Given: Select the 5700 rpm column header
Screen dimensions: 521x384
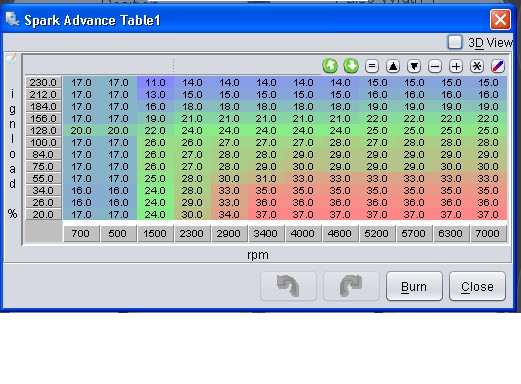Looking at the screenshot, I should [x=414, y=233].
